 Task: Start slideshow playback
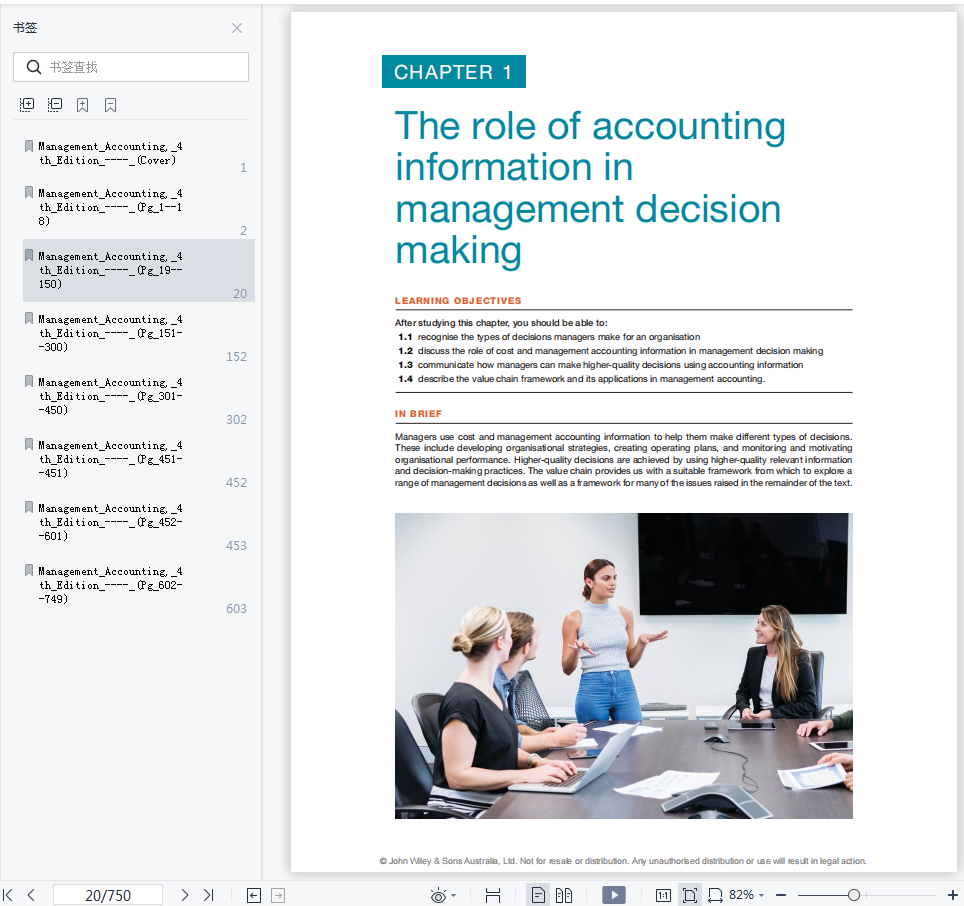614,895
